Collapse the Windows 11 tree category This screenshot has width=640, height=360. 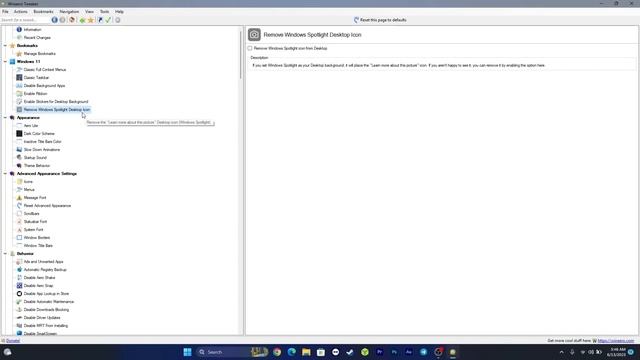(x=5, y=62)
